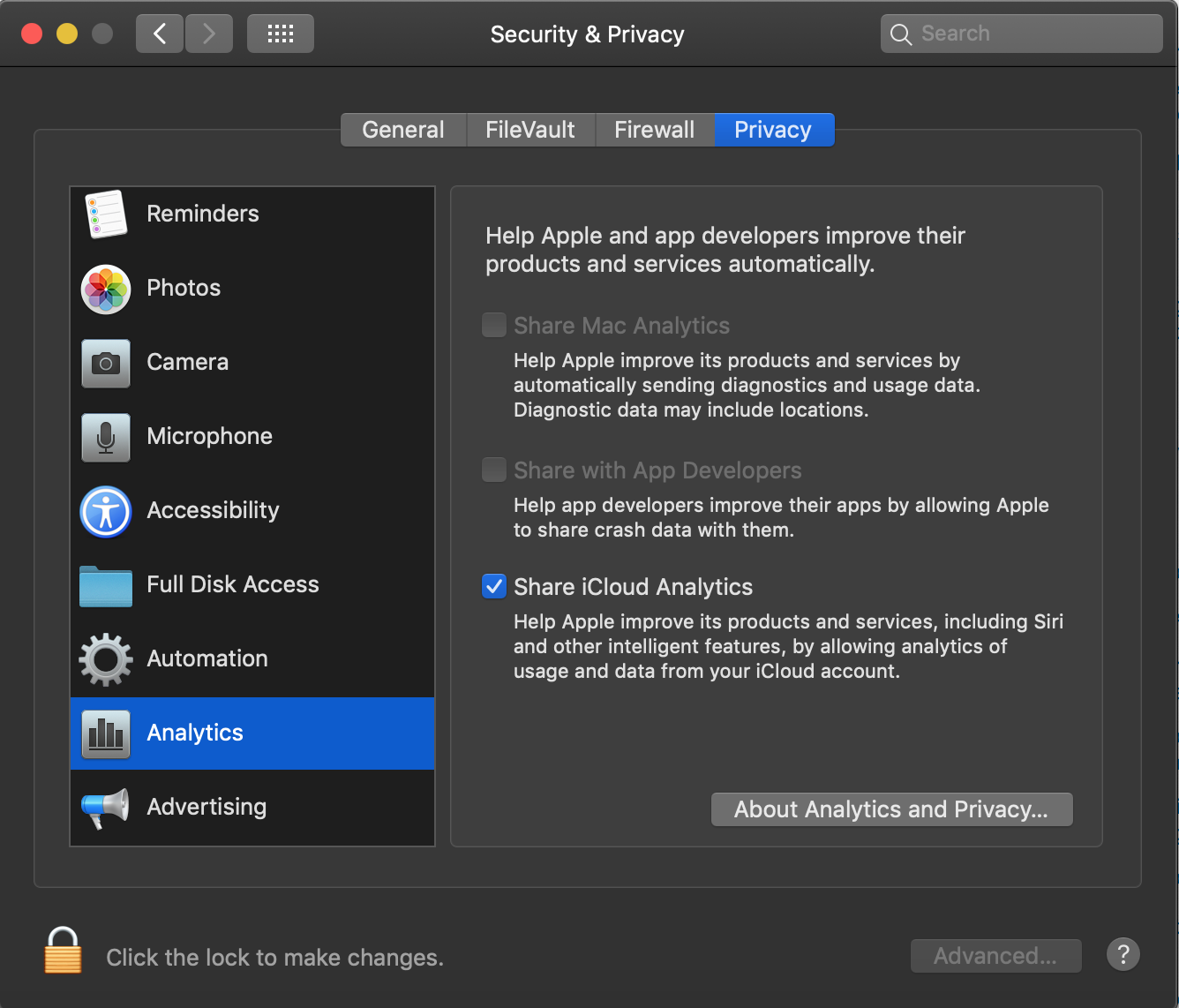Switch to the FileVault tab
1179x1008 pixels.
pyautogui.click(x=530, y=130)
